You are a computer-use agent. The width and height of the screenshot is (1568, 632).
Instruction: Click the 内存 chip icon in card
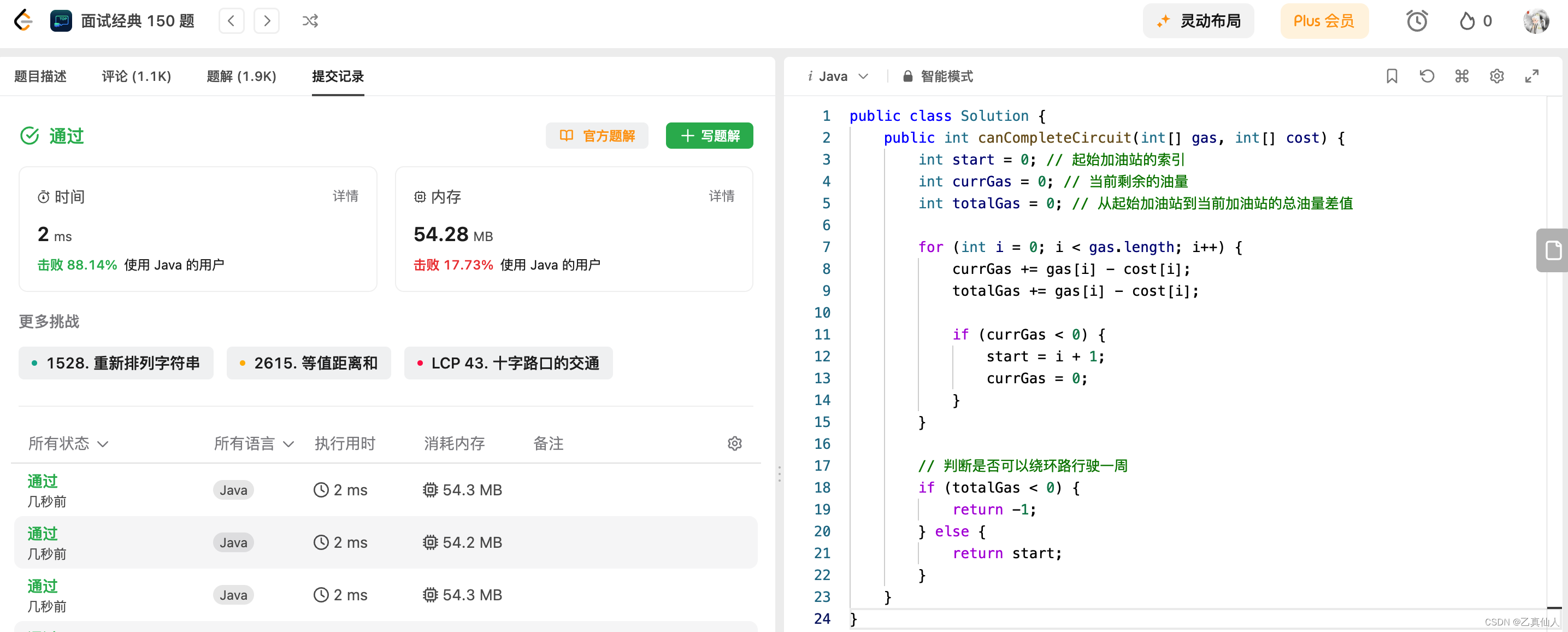point(420,197)
